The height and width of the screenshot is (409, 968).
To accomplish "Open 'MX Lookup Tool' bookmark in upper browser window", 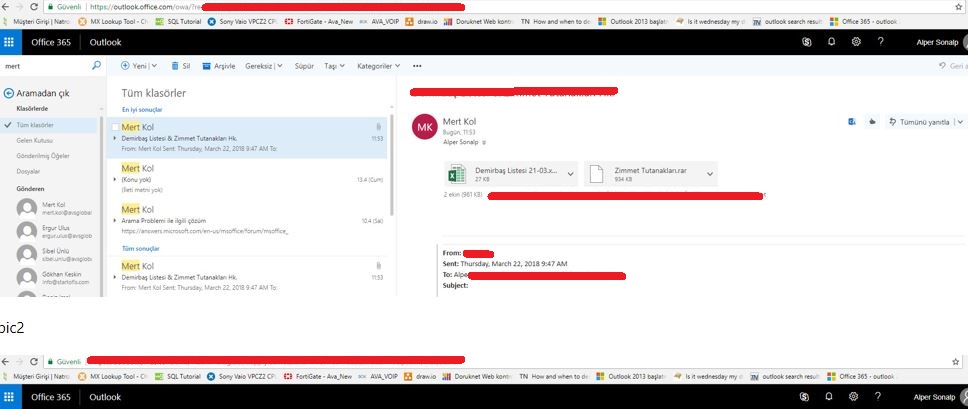I will coord(112,22).
